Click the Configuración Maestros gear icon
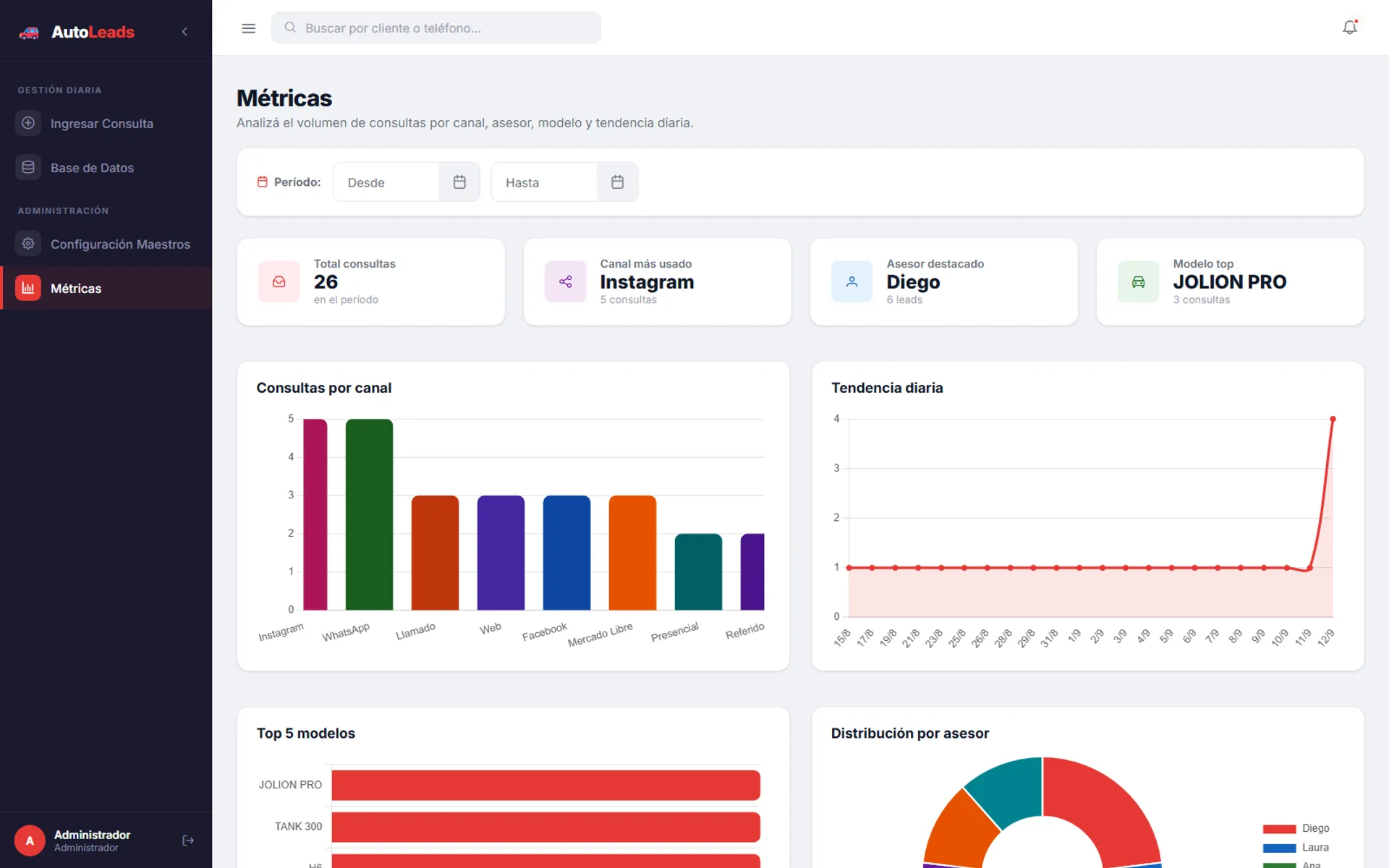1389x868 pixels. 28,244
